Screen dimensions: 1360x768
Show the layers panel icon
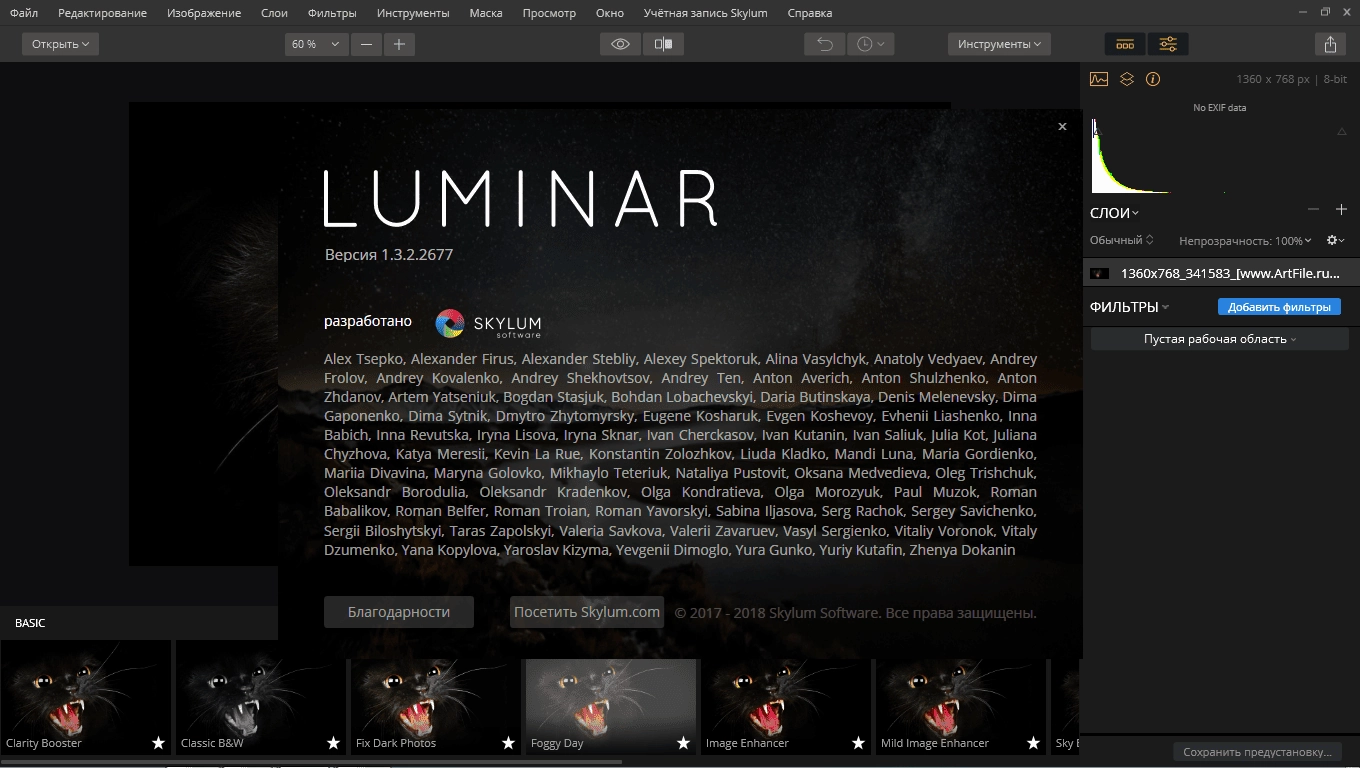(1127, 79)
